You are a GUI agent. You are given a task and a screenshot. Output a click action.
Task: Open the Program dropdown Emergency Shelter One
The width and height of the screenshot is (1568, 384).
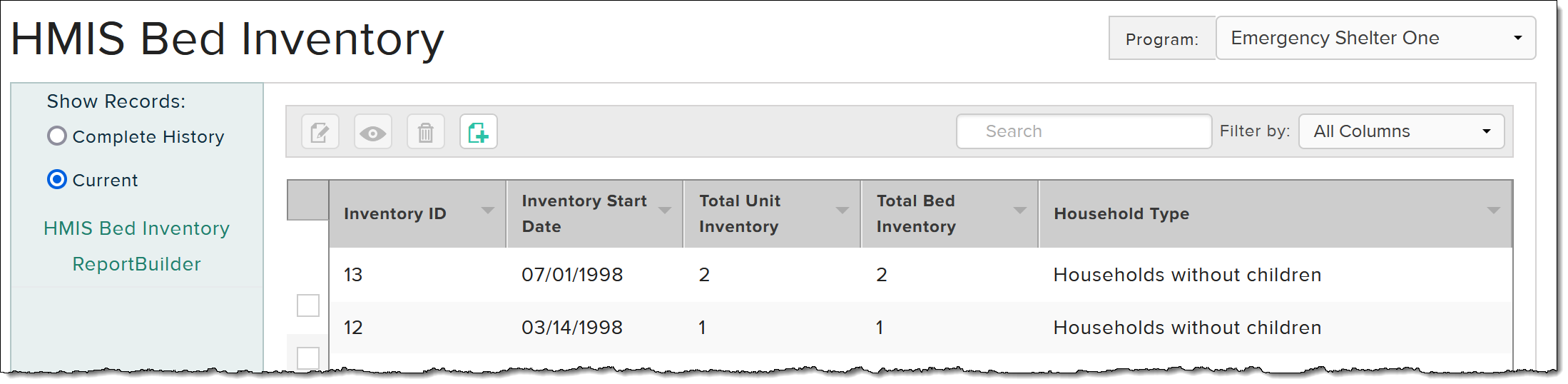point(1375,38)
